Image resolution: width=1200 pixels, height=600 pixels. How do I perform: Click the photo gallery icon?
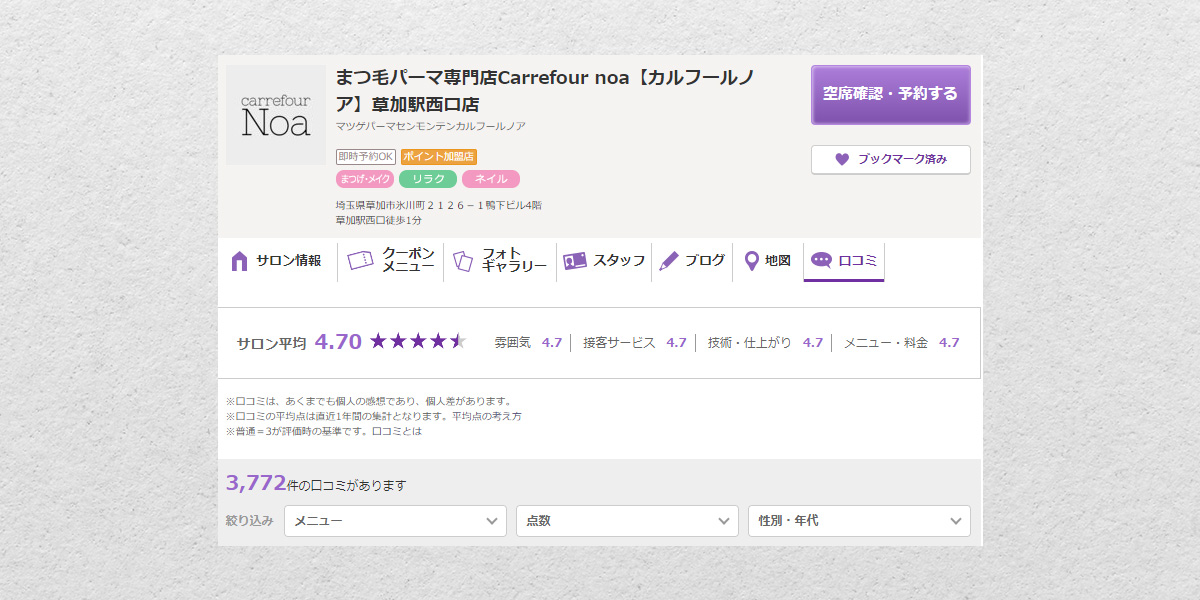point(462,261)
